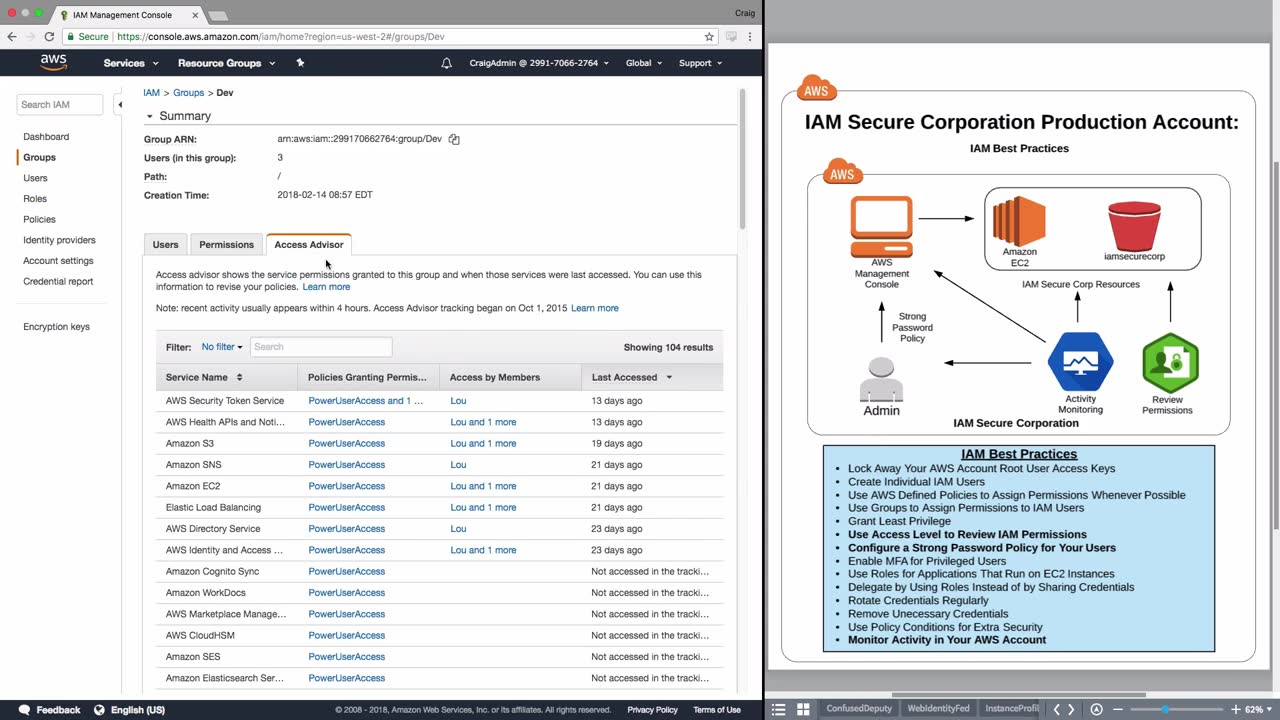
Task: Show the list view in the slide viewer
Action: [779, 709]
